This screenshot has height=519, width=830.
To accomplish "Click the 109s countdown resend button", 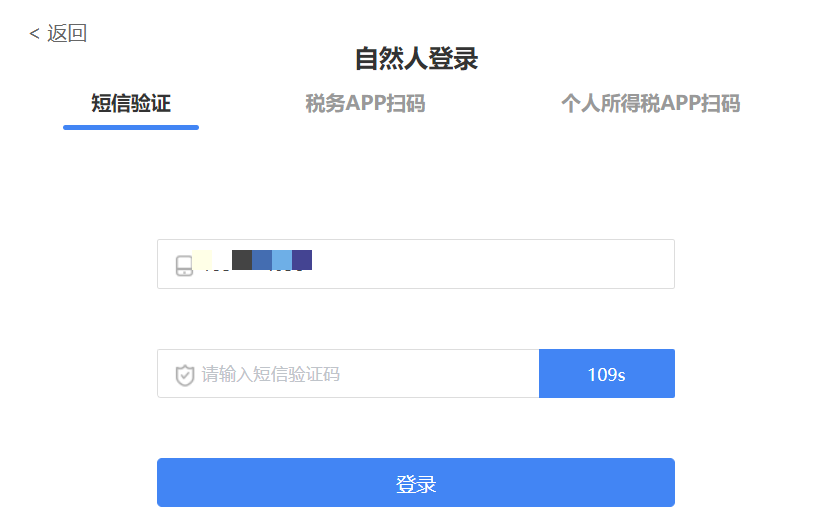I will coord(607,373).
